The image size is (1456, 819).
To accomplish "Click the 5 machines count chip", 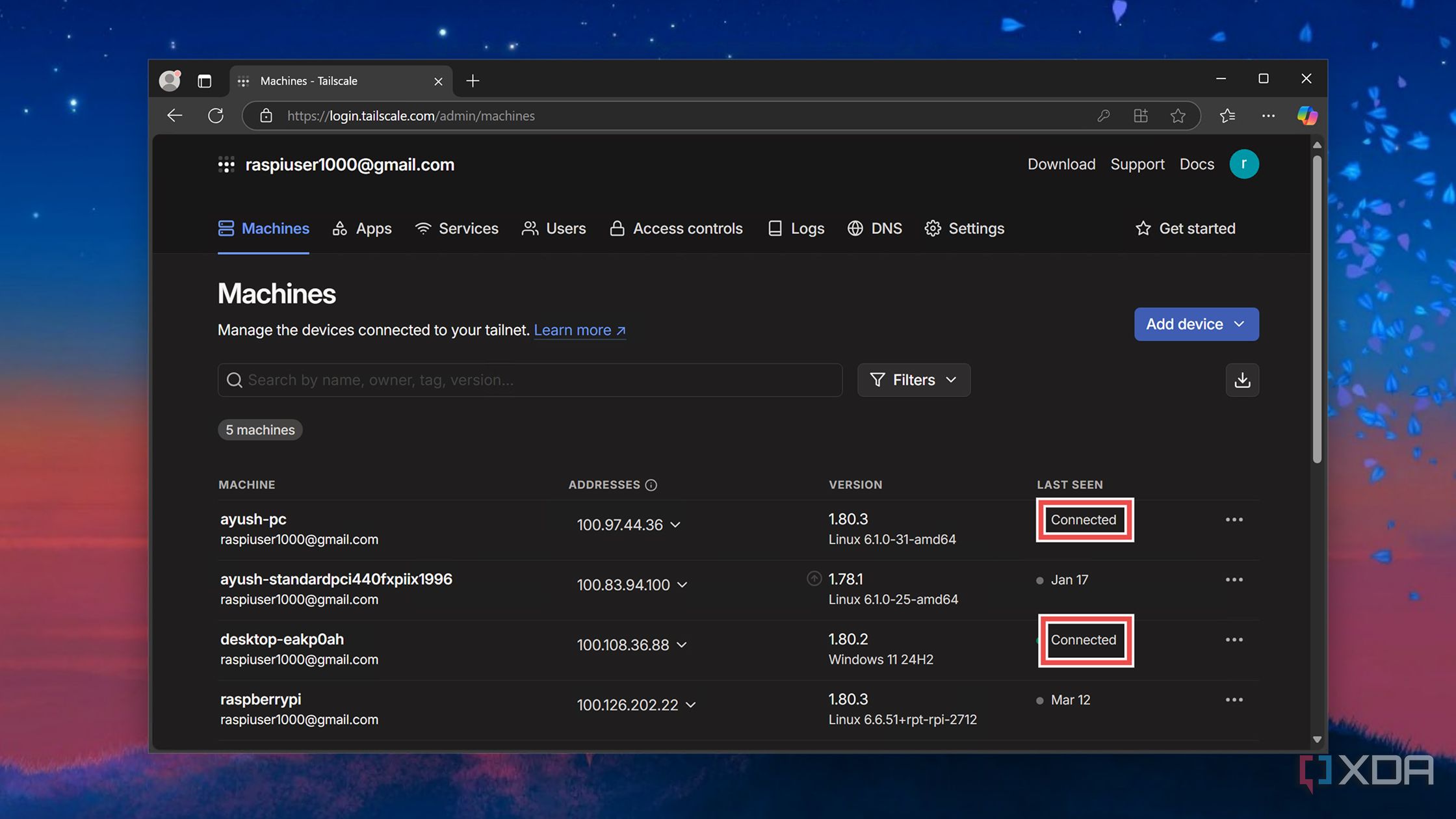I will click(x=259, y=429).
